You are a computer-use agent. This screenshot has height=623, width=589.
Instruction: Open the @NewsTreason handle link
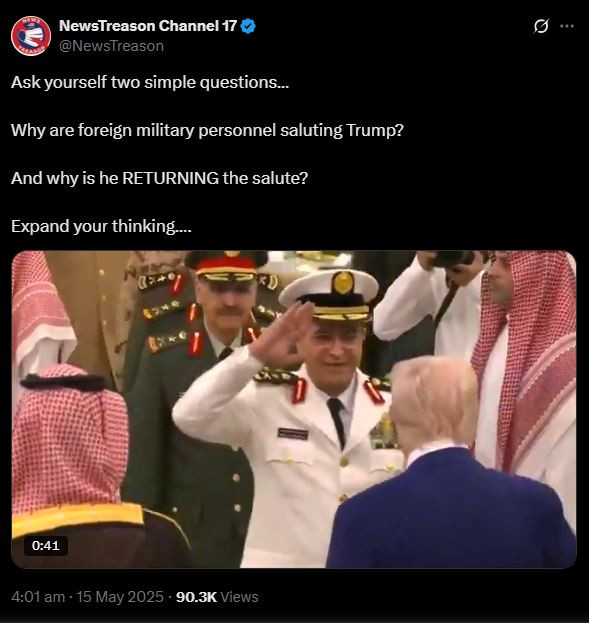coord(111,46)
